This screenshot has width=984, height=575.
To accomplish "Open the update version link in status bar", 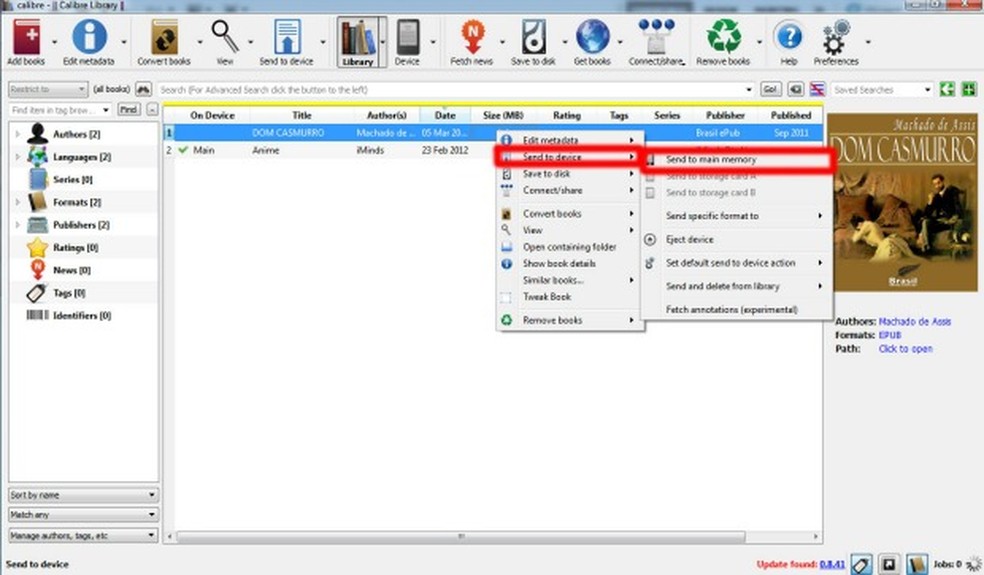I will (832, 564).
